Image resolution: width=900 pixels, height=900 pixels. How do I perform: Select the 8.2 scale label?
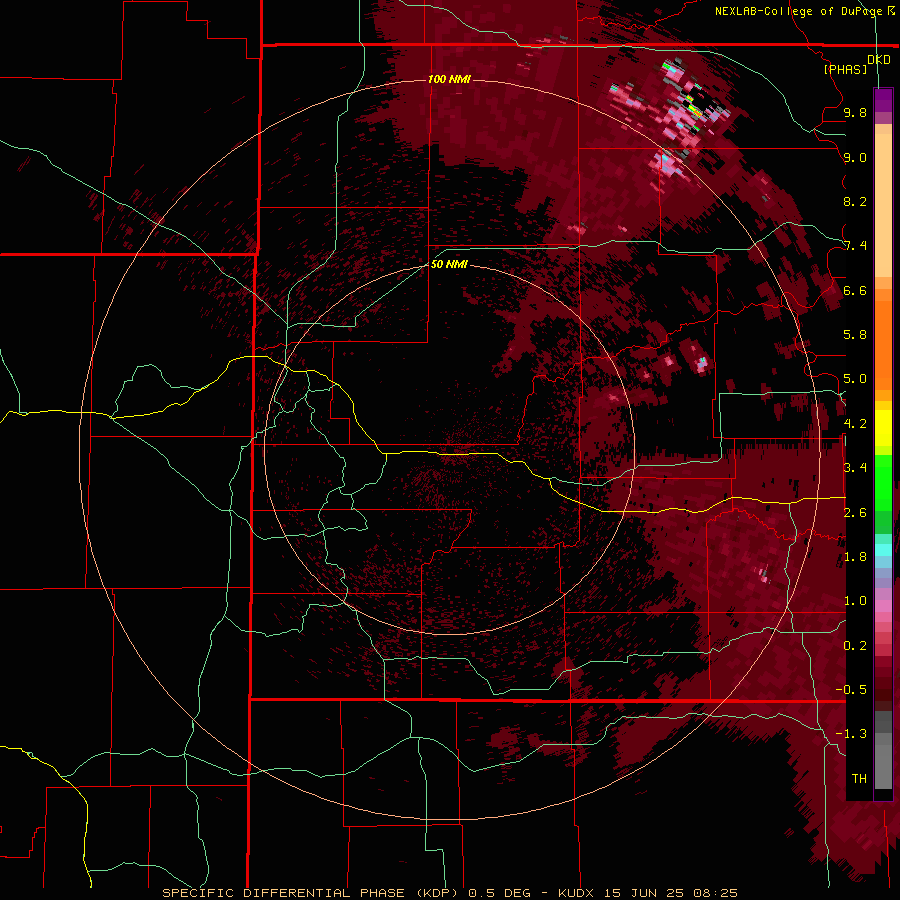click(x=855, y=201)
